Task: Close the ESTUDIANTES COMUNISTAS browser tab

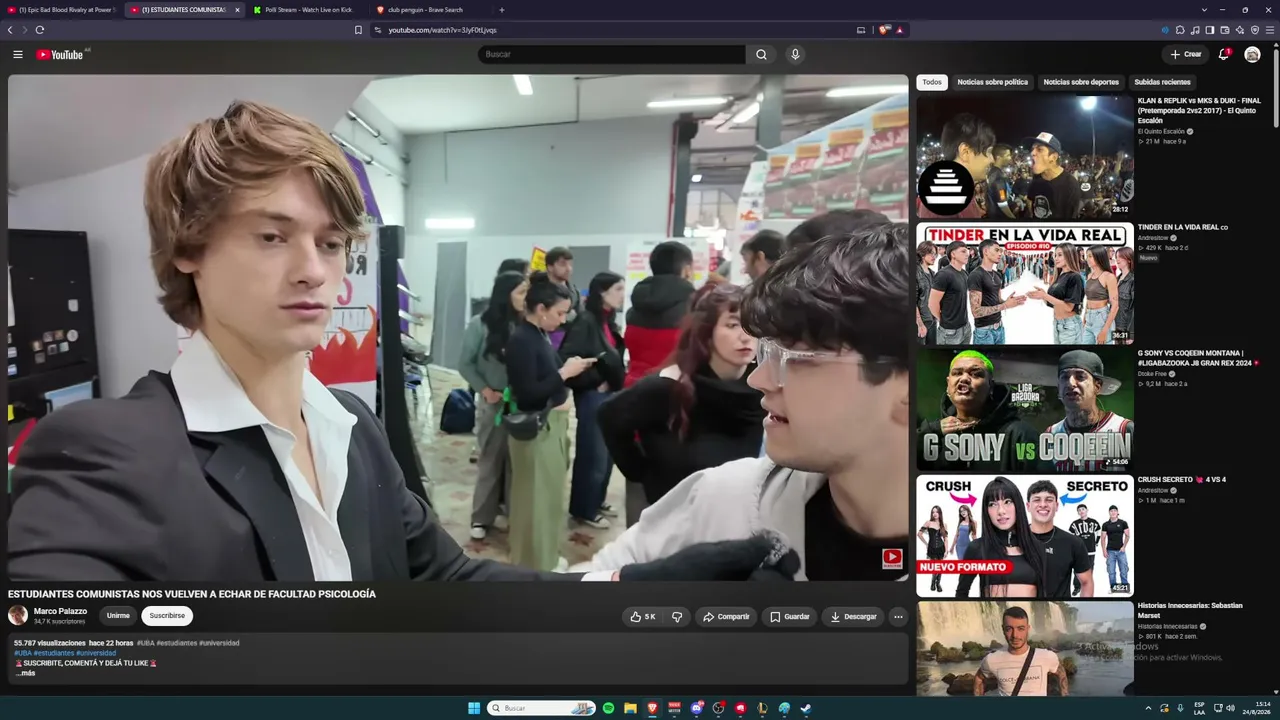Action: (x=237, y=10)
